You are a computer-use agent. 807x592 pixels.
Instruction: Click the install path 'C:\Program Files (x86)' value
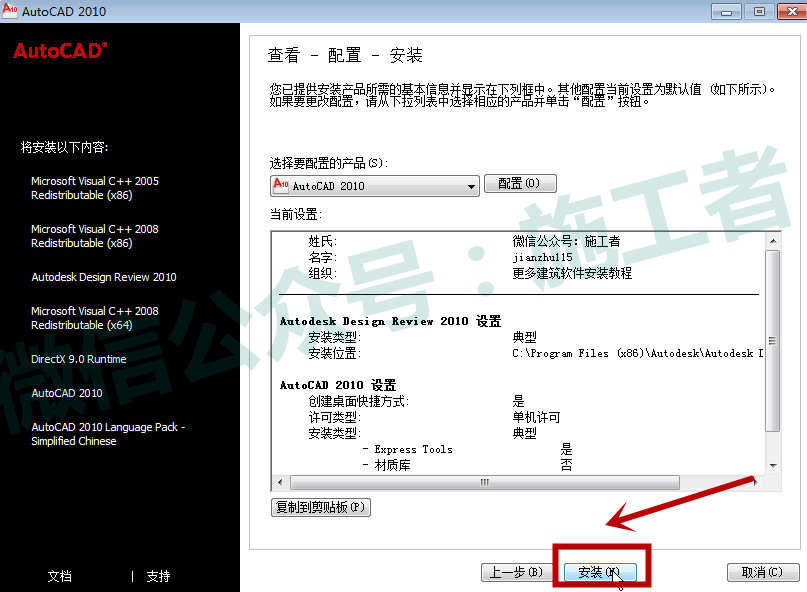(638, 353)
